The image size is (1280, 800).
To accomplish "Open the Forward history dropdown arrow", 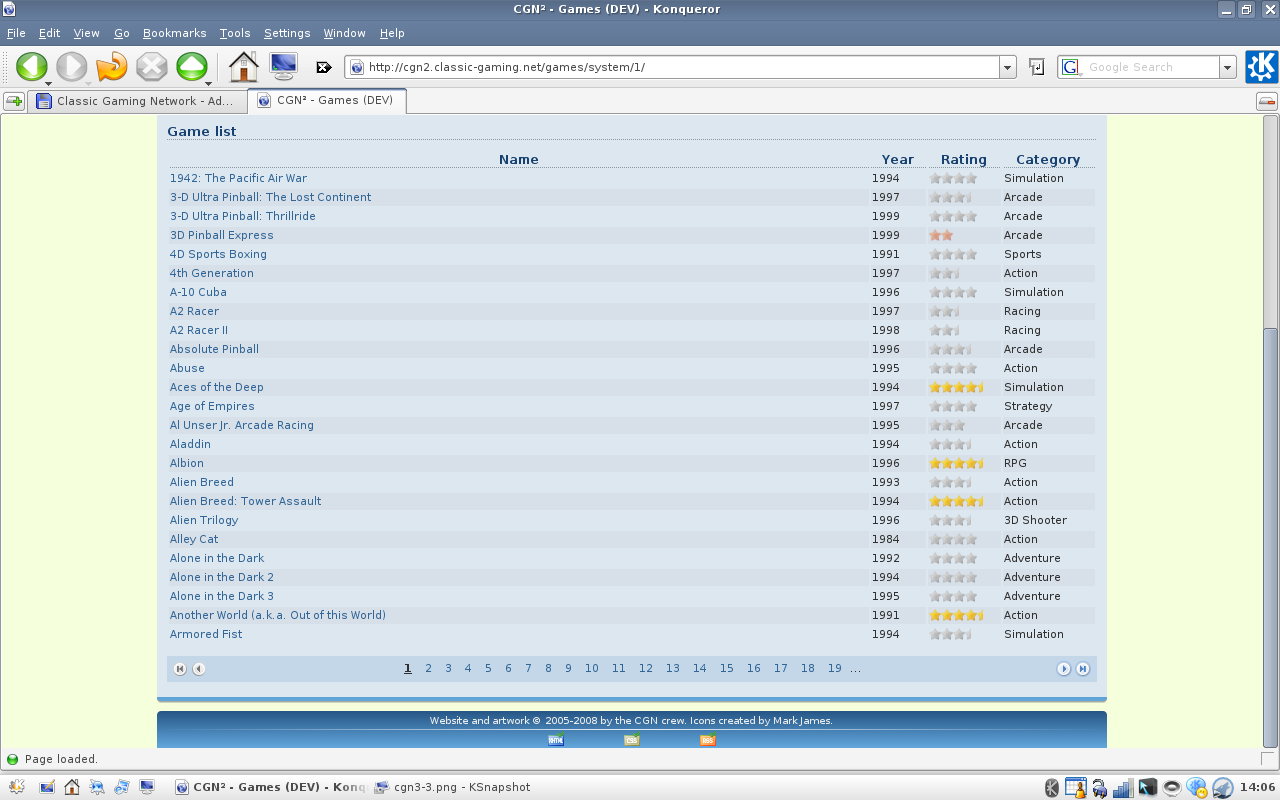I will (x=89, y=83).
